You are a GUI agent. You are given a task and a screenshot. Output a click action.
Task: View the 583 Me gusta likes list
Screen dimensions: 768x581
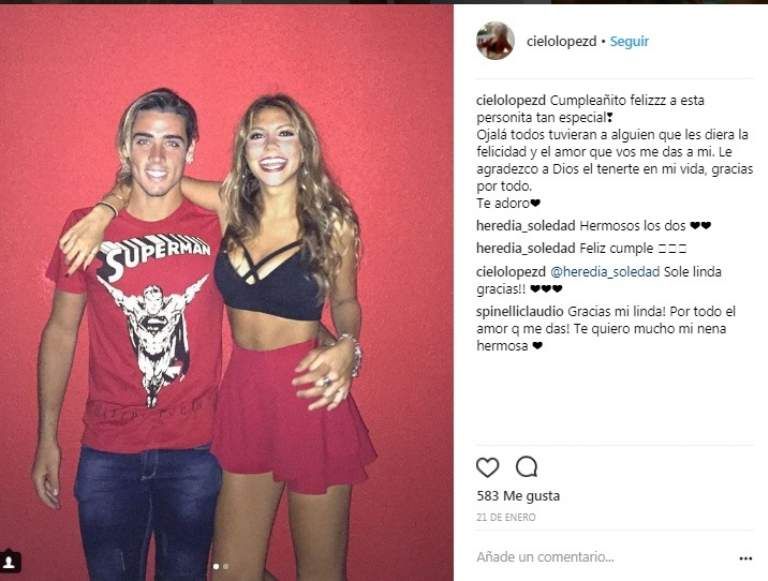point(518,496)
